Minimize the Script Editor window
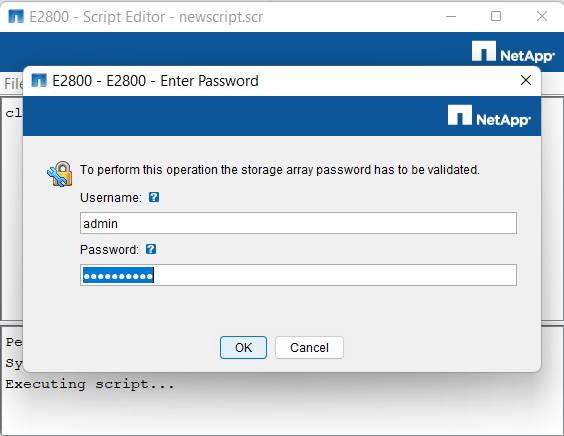564x436 pixels. click(451, 17)
